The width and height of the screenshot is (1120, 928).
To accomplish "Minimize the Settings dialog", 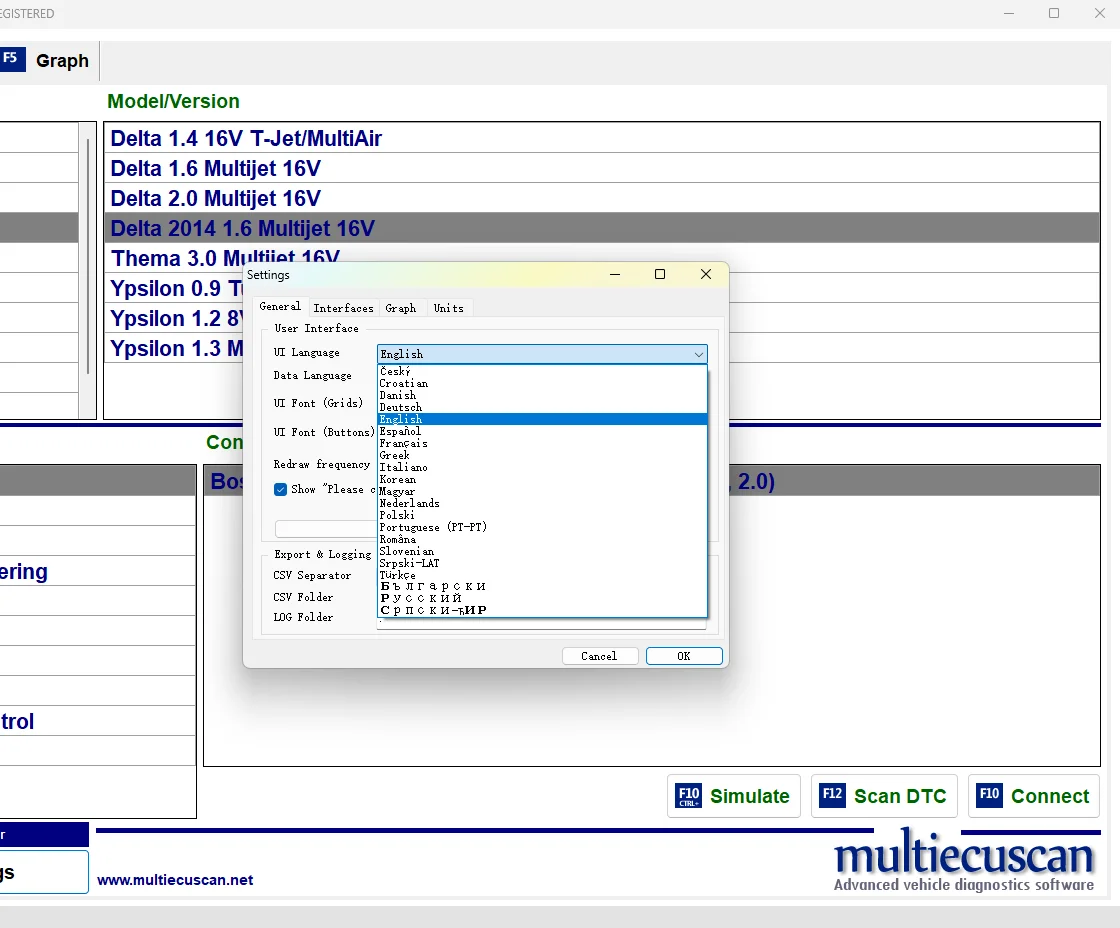I will tap(614, 274).
